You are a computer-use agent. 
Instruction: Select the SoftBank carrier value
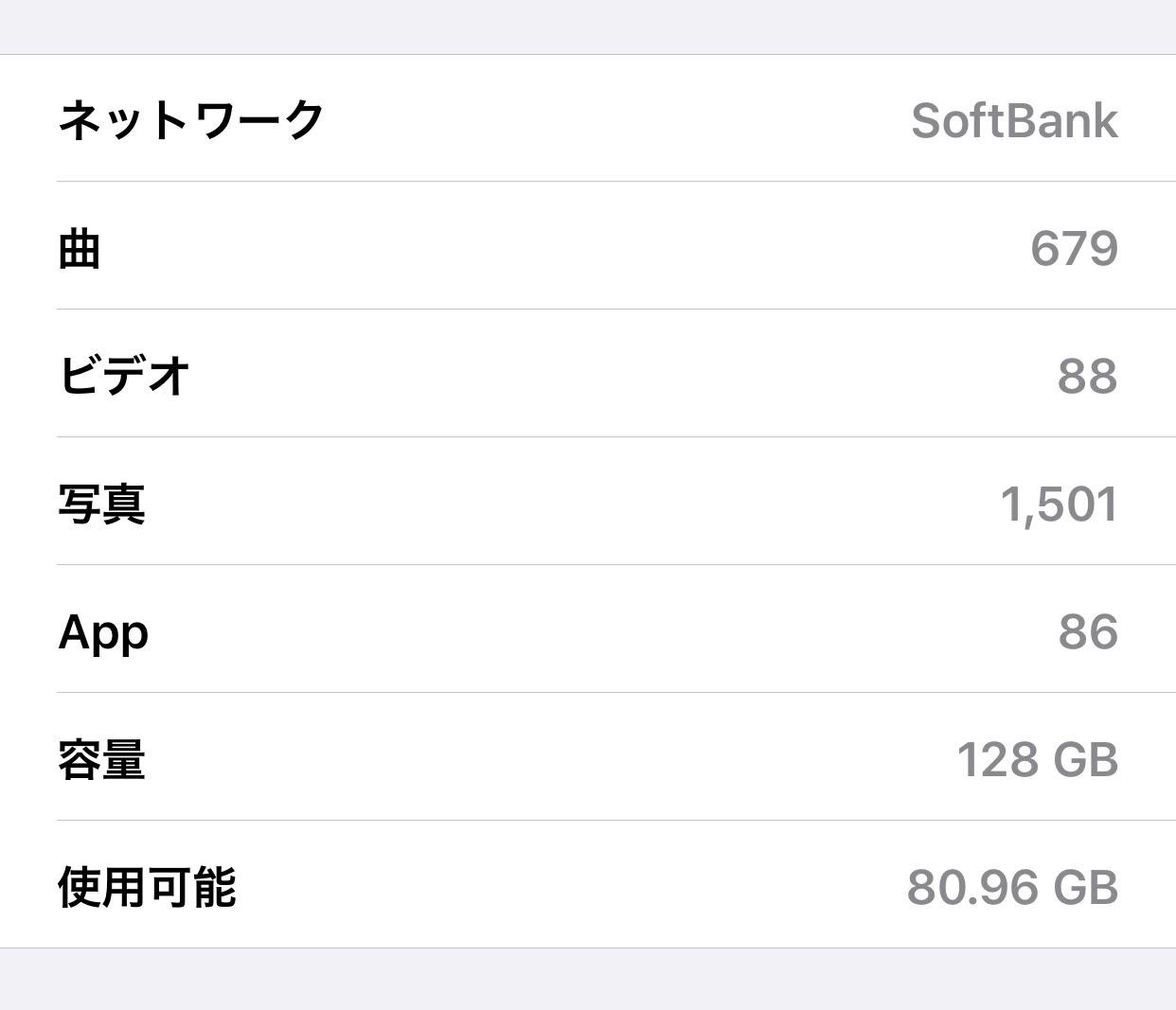1014,121
